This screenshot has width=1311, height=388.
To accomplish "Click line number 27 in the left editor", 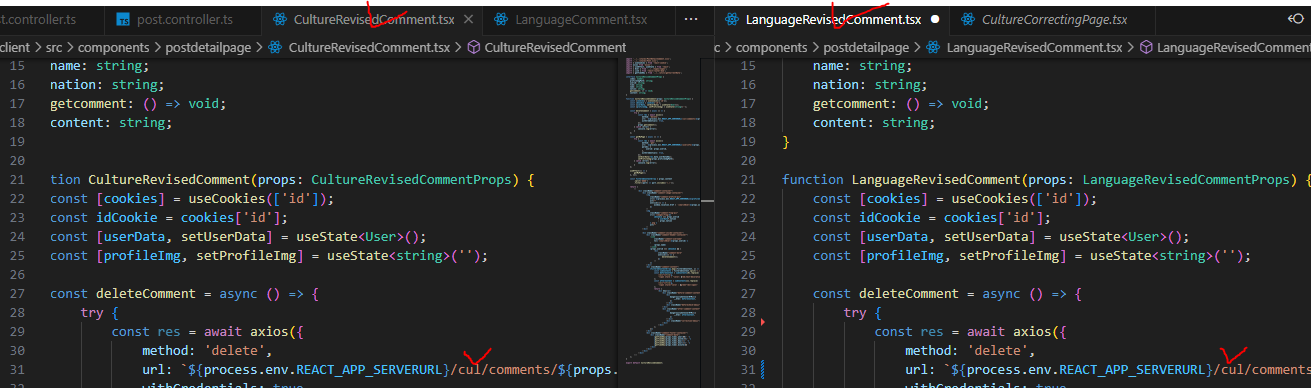I will (16, 294).
